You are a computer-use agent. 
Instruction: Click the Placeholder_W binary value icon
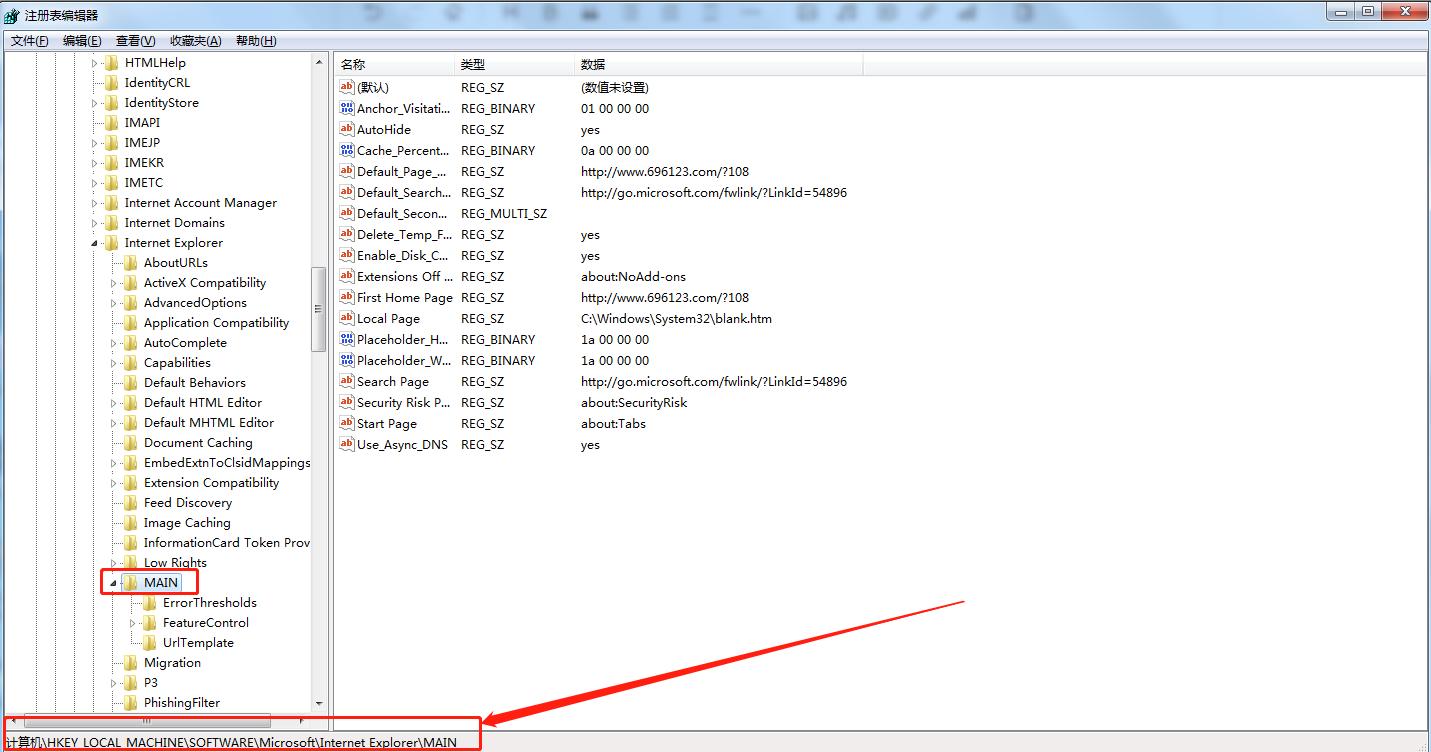347,360
